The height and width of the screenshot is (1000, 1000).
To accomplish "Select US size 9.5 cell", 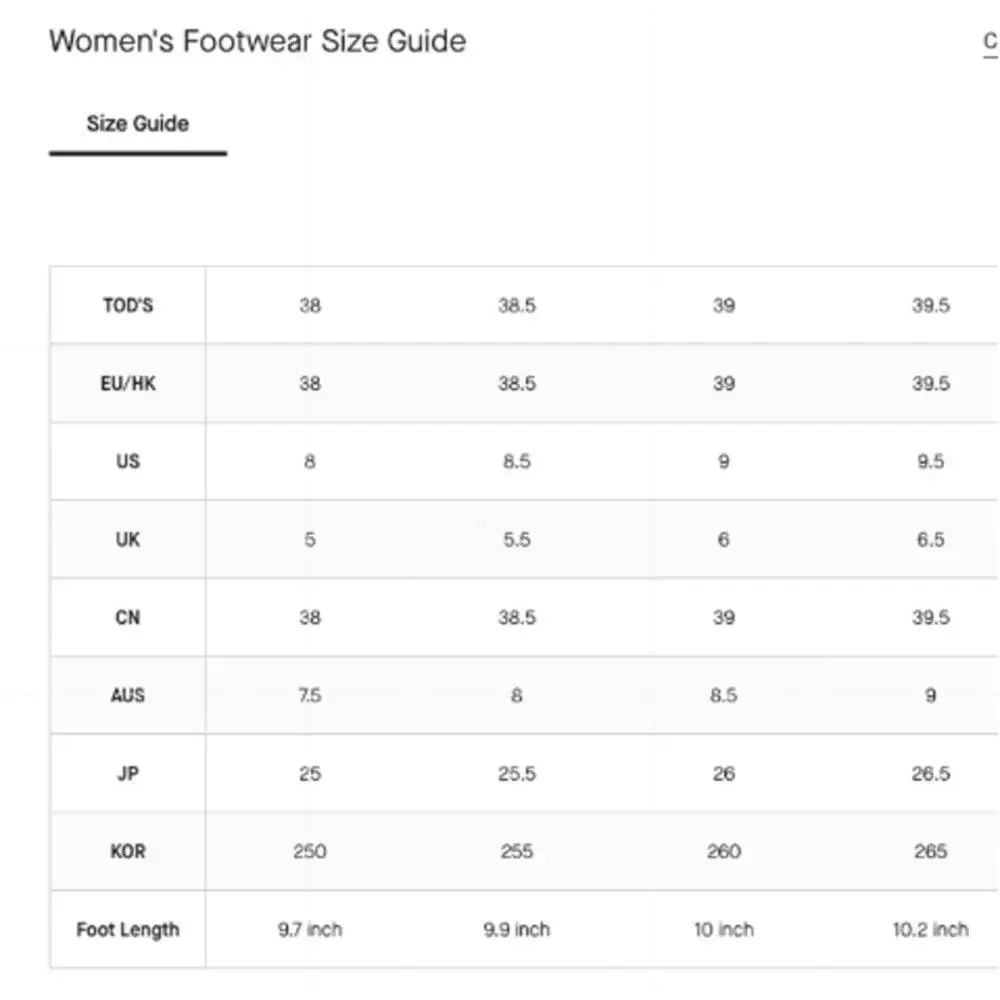I will pos(930,461).
